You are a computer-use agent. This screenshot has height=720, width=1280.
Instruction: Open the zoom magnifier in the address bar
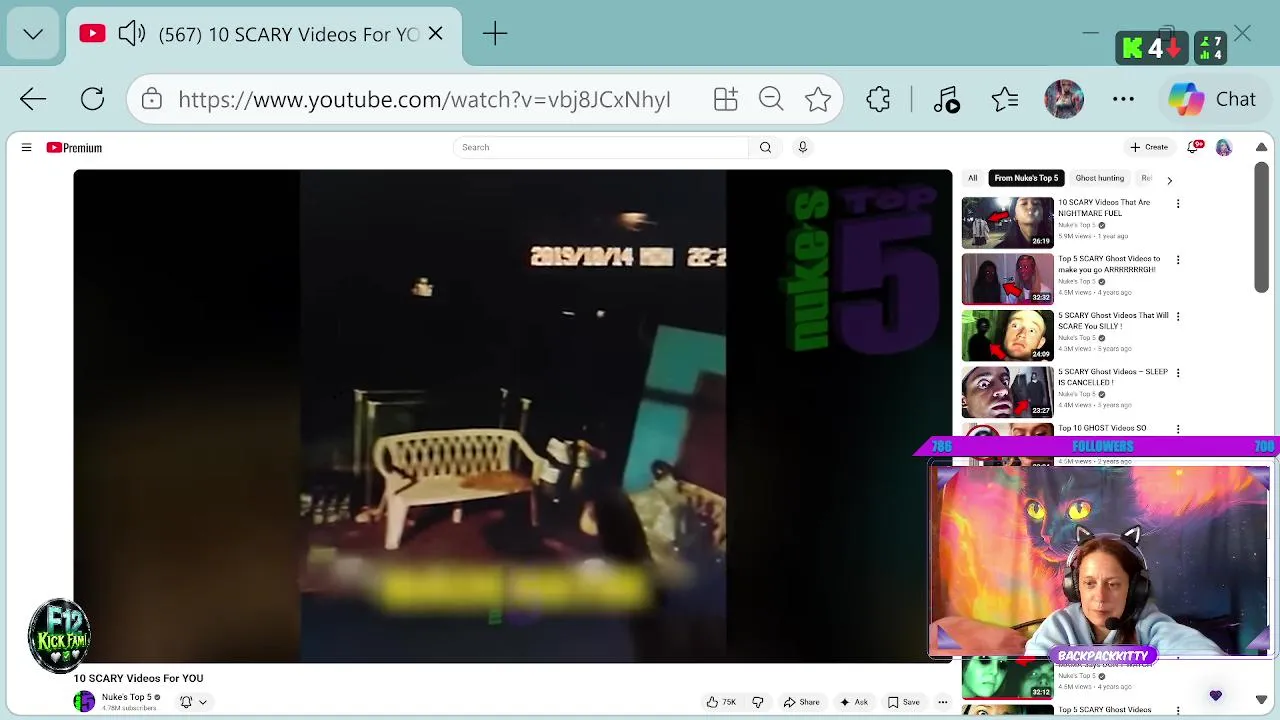pyautogui.click(x=771, y=99)
